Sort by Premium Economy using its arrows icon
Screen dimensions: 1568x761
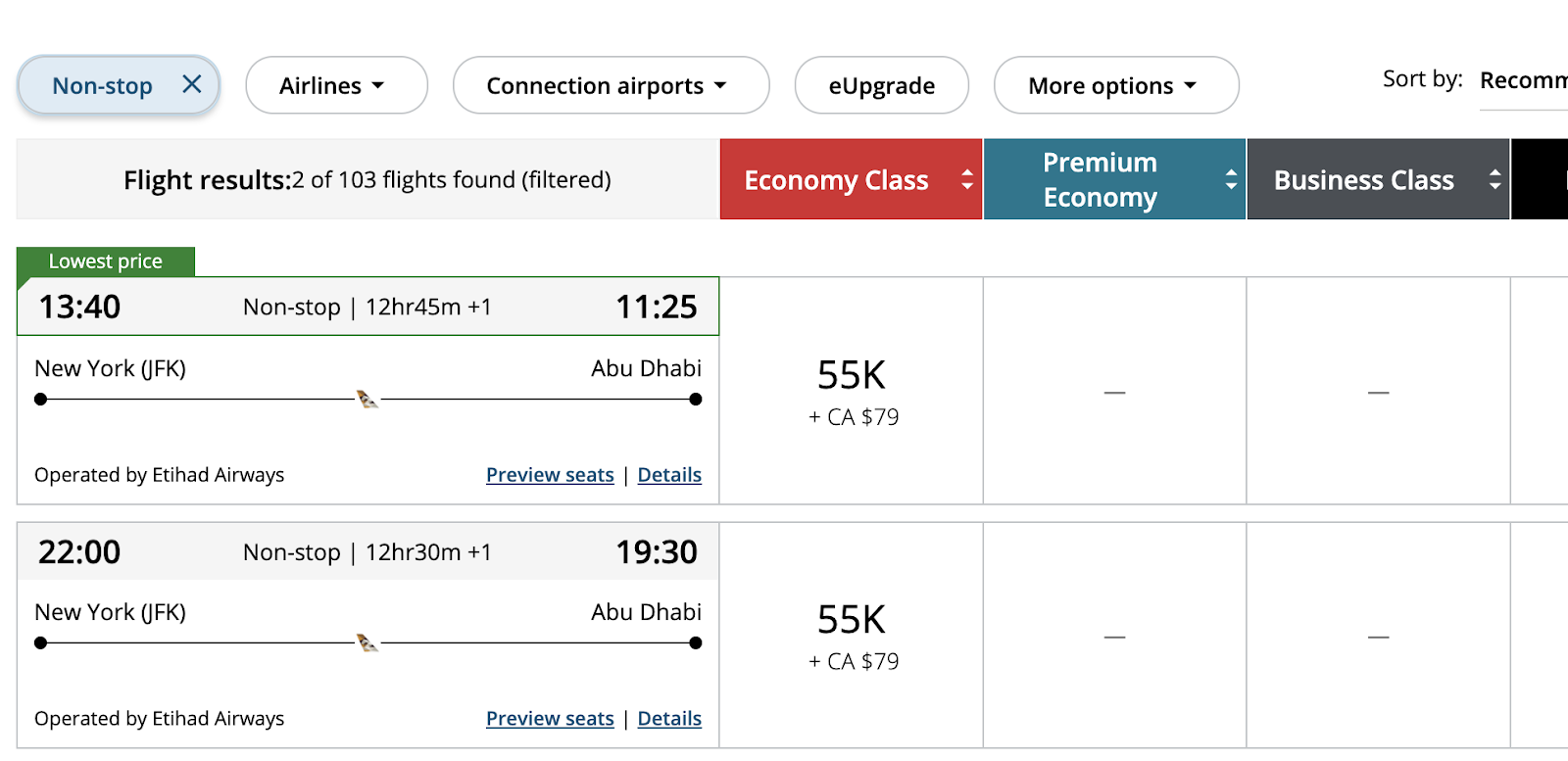(x=1231, y=179)
